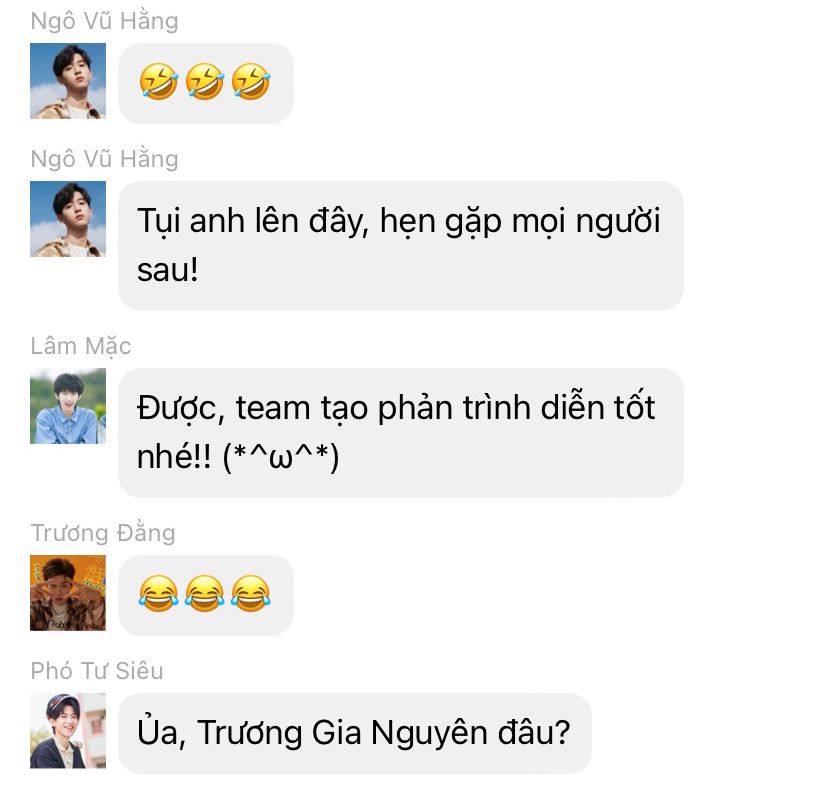Image resolution: width=828 pixels, height=789 pixels.
Task: Select the 'Ủa, Trương Gia Nguyên đâu?' message
Action: click(355, 733)
